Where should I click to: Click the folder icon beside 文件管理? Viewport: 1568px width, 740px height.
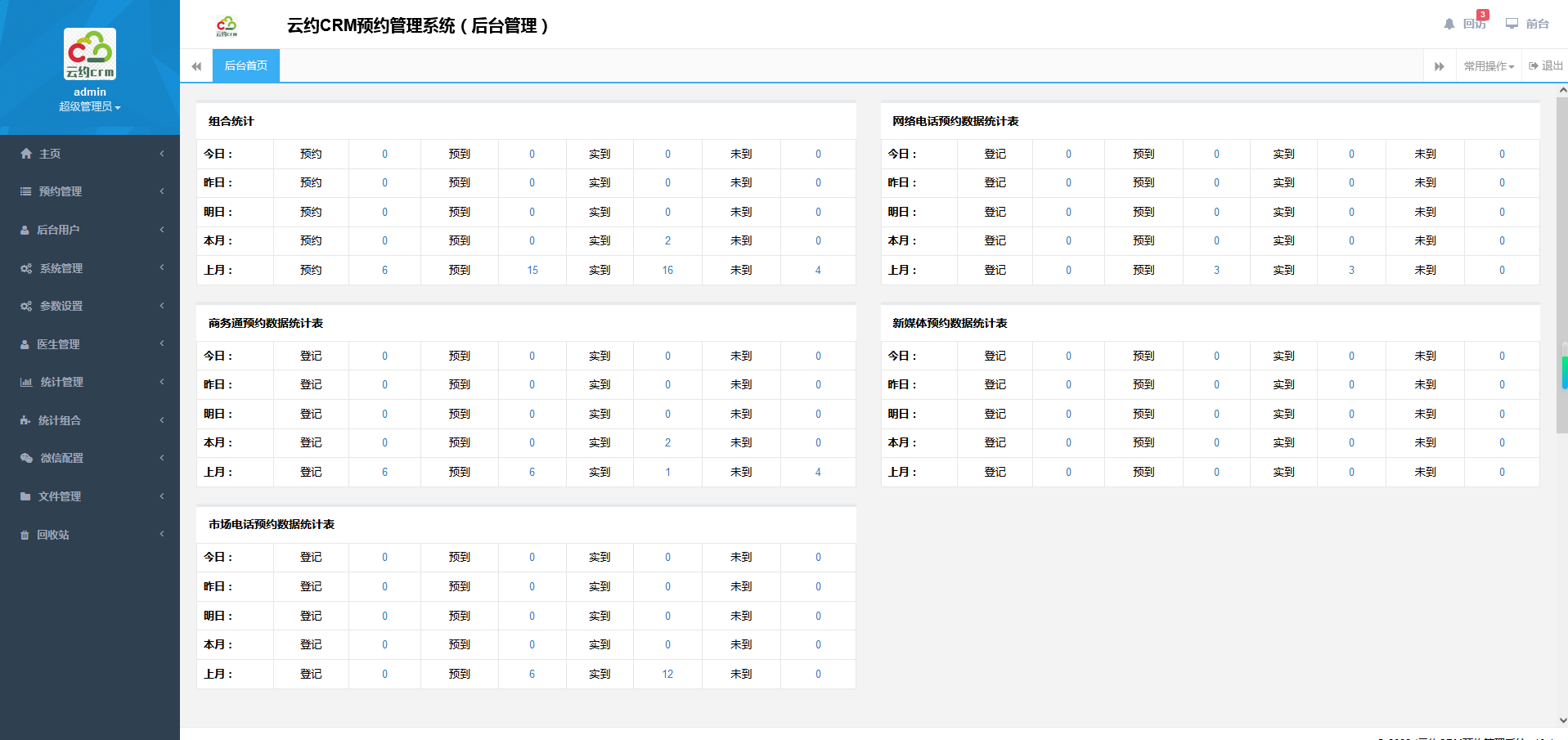(x=25, y=496)
